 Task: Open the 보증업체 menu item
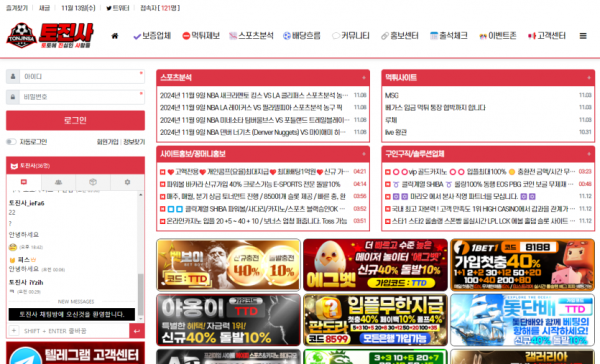152,36
